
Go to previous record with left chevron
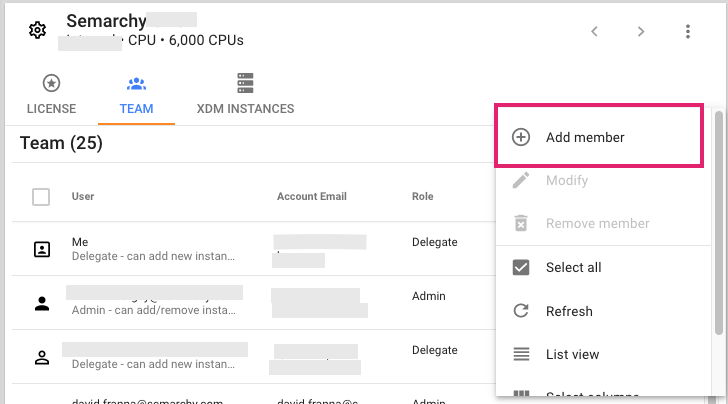click(x=594, y=31)
